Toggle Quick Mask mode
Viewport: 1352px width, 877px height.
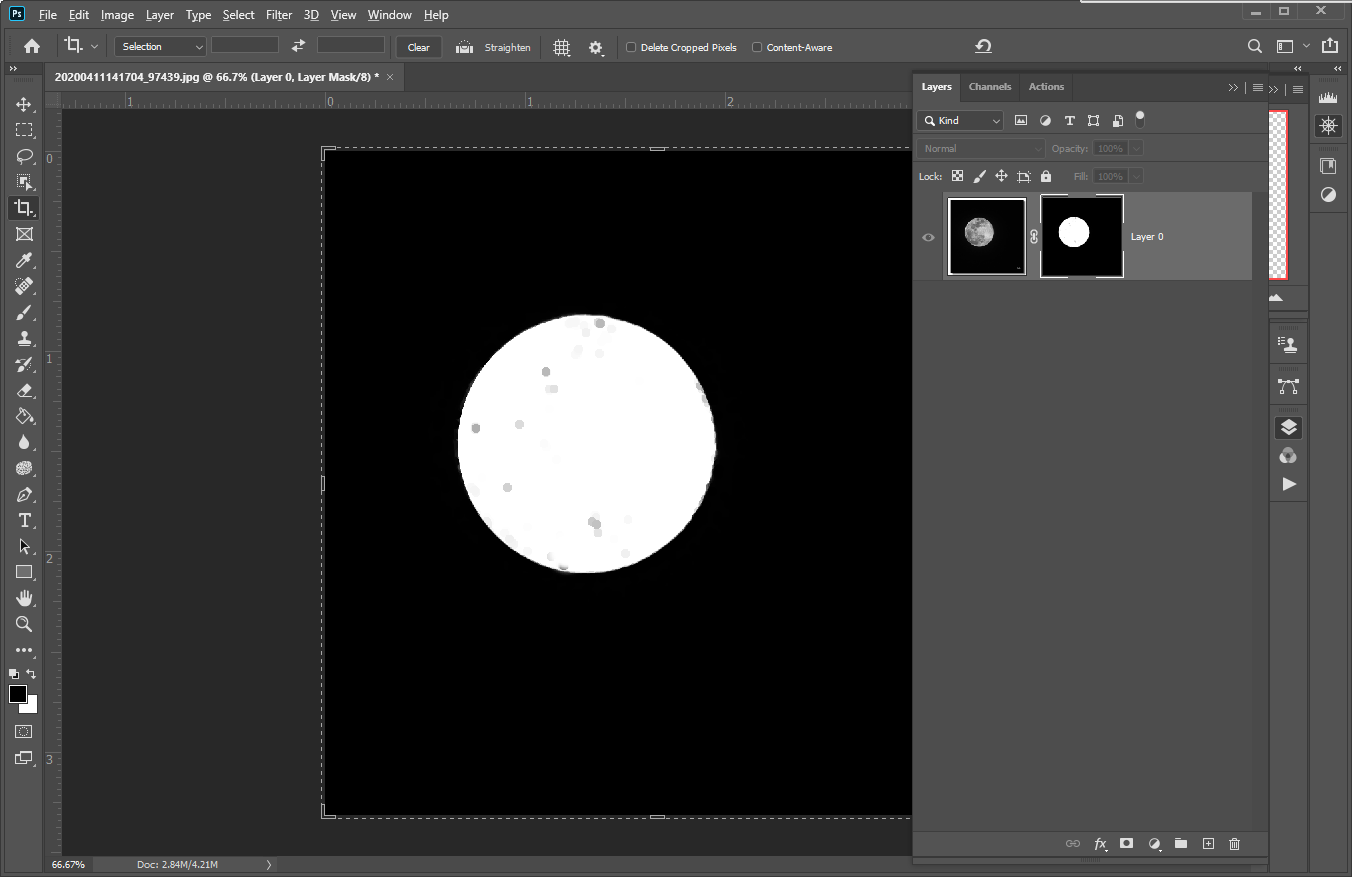tap(24, 732)
